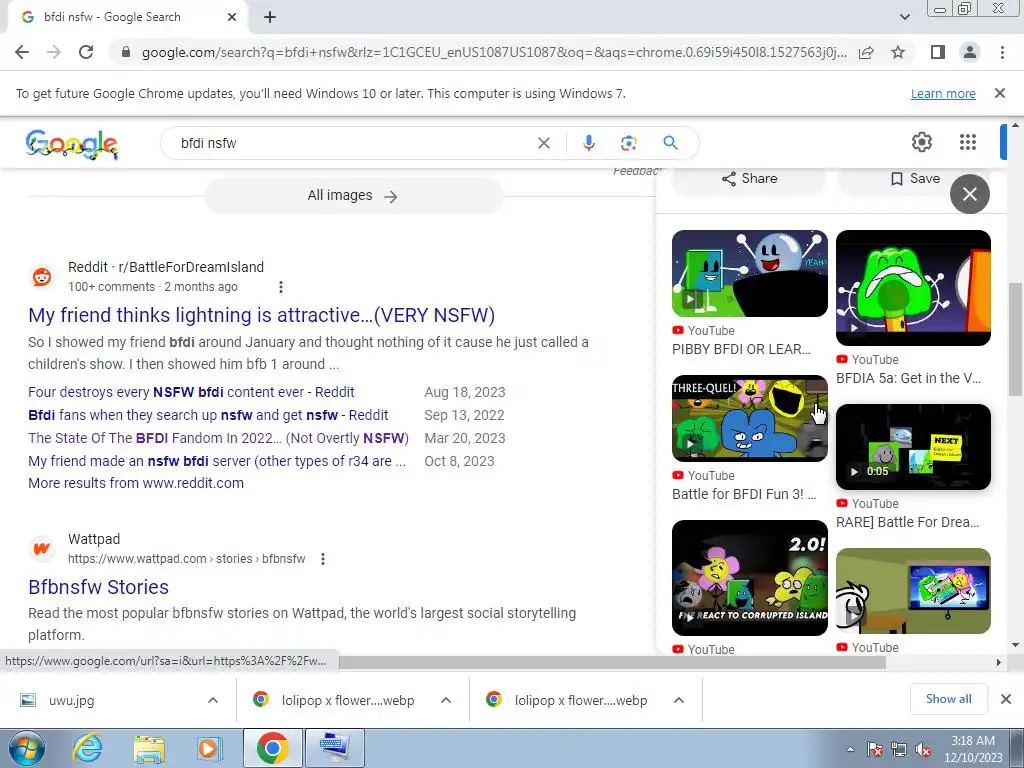Open downloaded file uwu.jpg
The image size is (1024, 768).
[x=71, y=701]
